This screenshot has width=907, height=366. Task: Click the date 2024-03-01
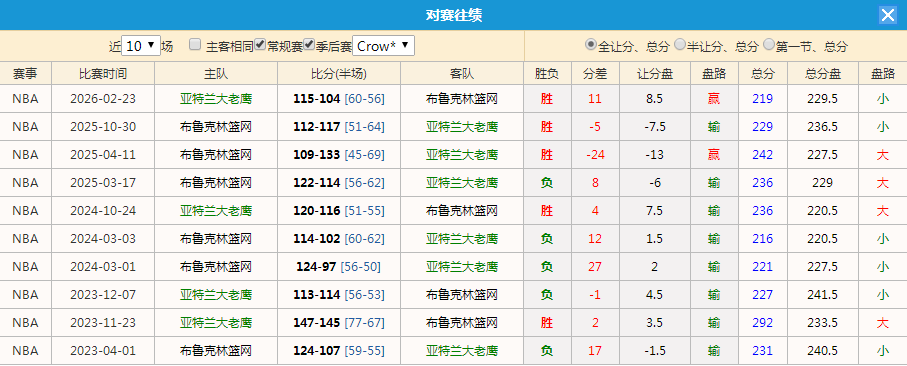(x=103, y=267)
